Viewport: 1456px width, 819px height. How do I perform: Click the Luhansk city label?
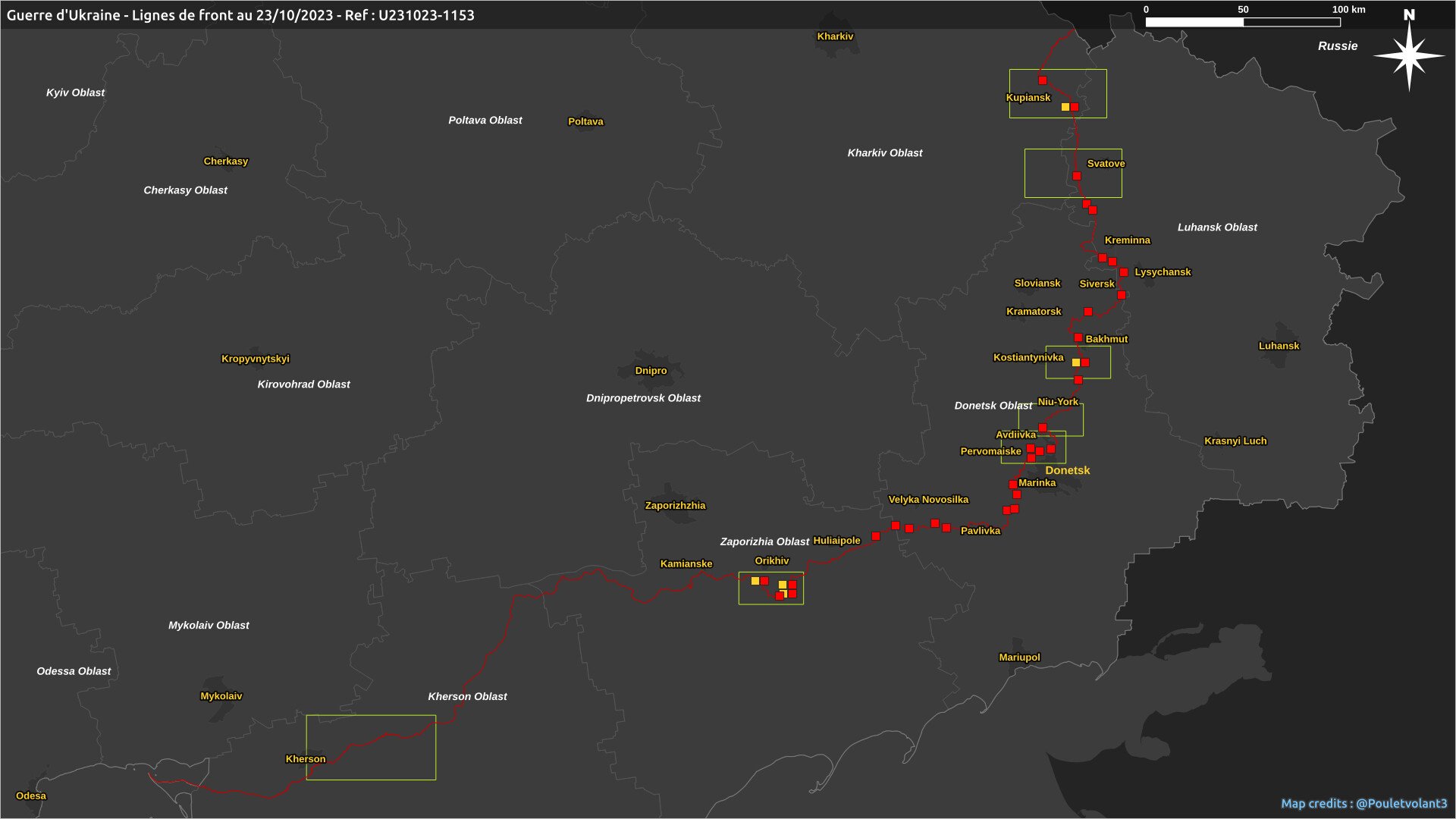1279,347
